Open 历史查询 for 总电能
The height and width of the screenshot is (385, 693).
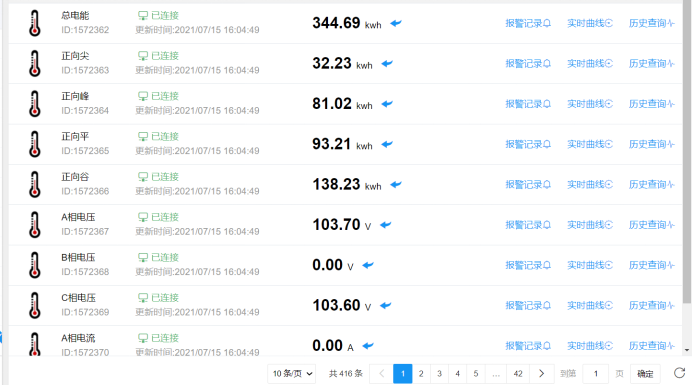pos(652,23)
